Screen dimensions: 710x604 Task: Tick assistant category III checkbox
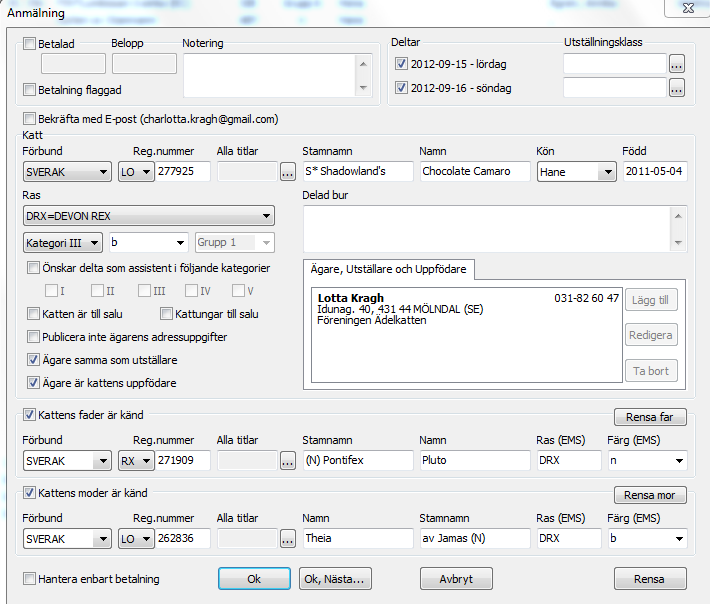point(144,290)
